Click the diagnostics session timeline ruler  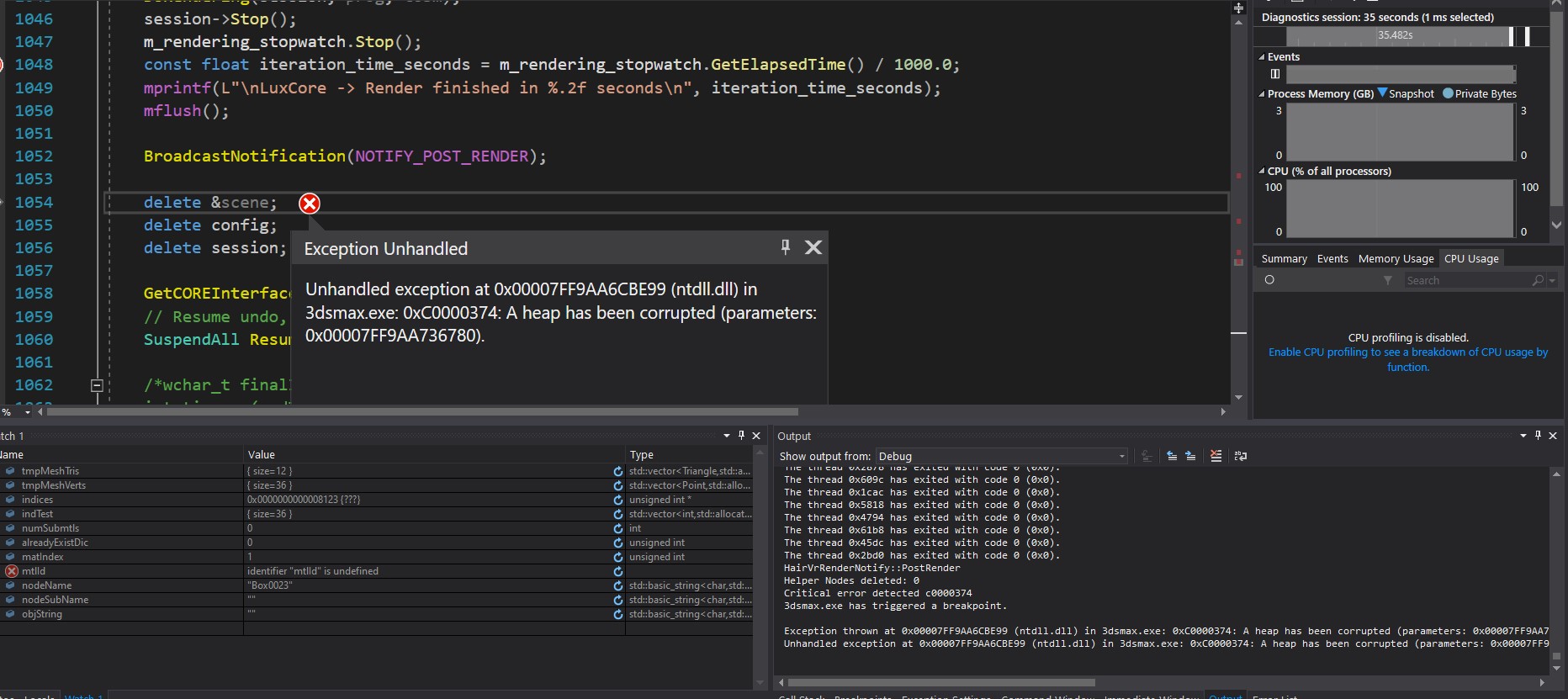point(1396,36)
